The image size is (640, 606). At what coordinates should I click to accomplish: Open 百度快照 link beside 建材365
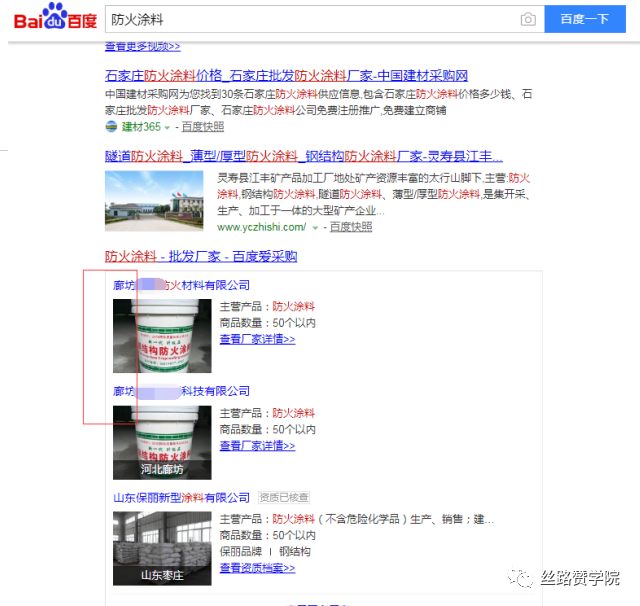click(x=203, y=127)
